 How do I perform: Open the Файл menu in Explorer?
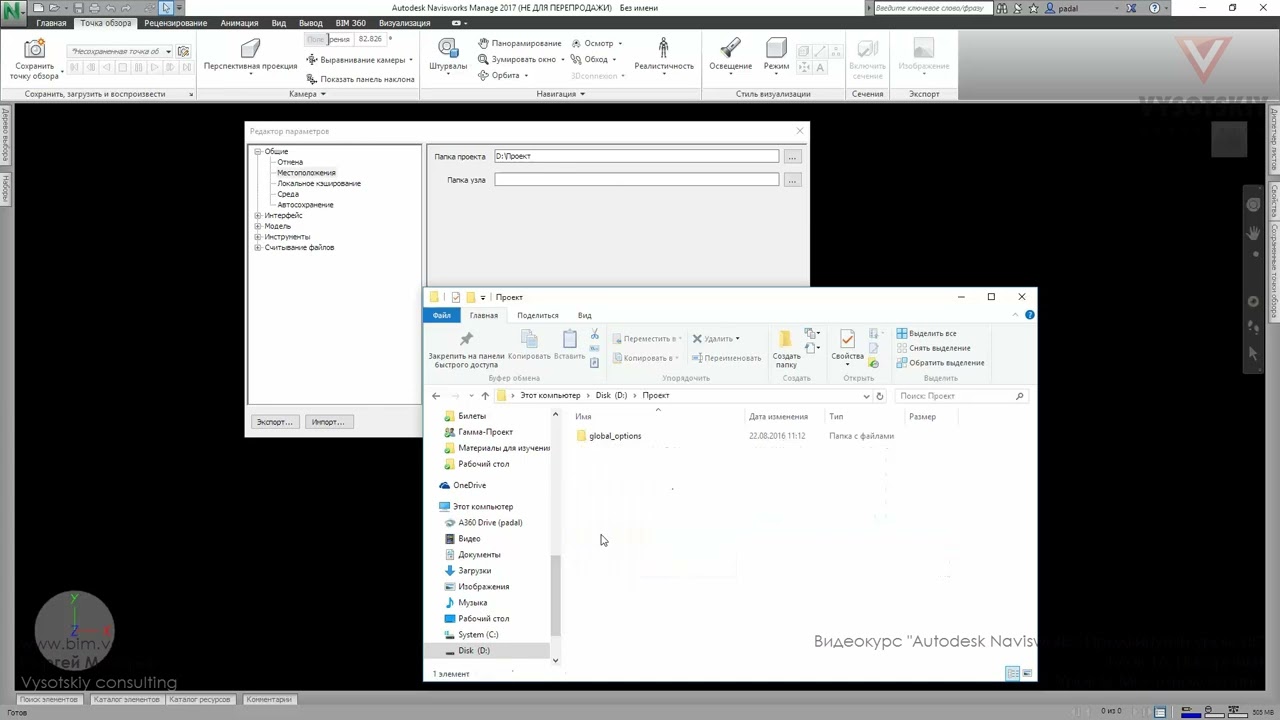[441, 315]
